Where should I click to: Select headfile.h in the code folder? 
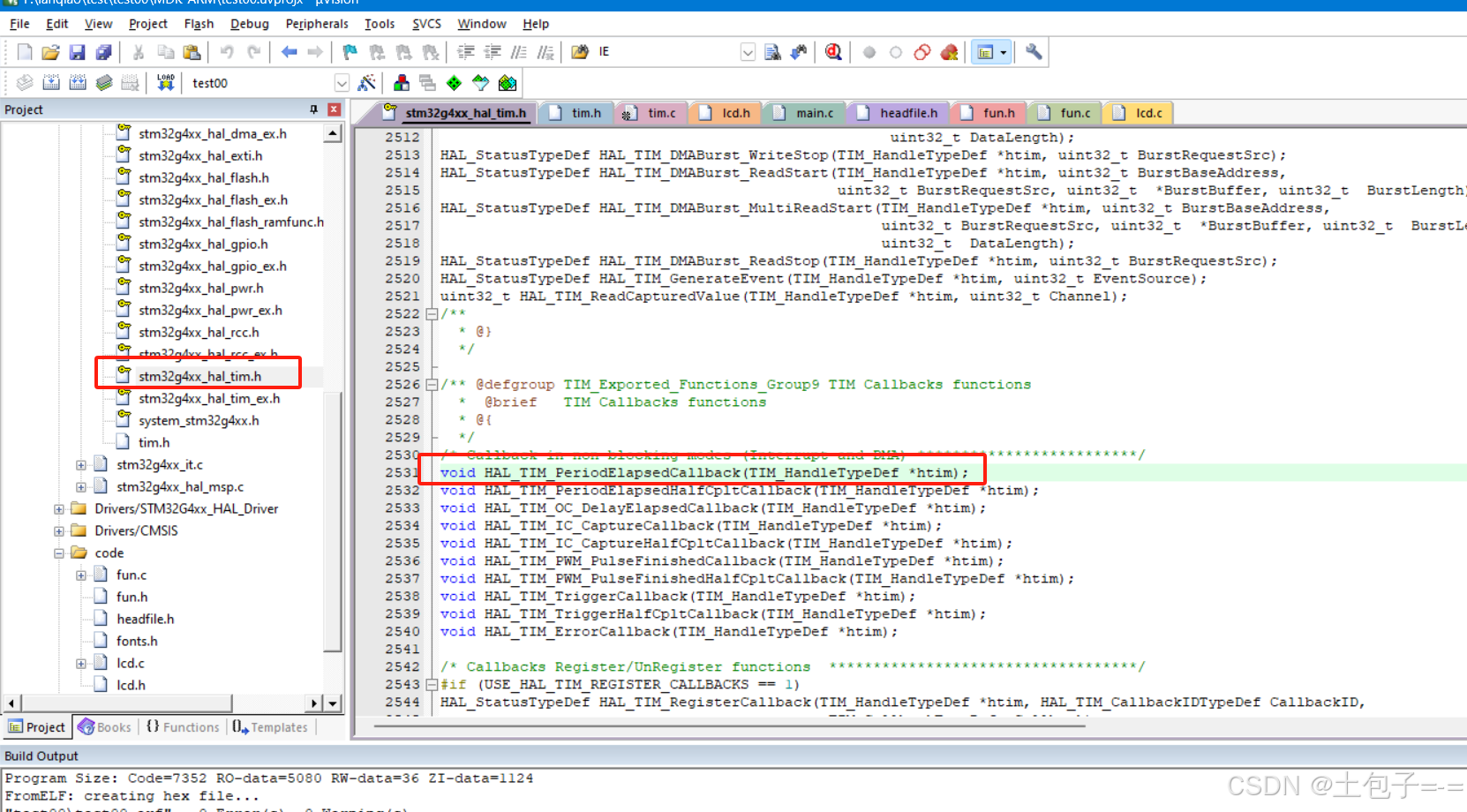145,619
